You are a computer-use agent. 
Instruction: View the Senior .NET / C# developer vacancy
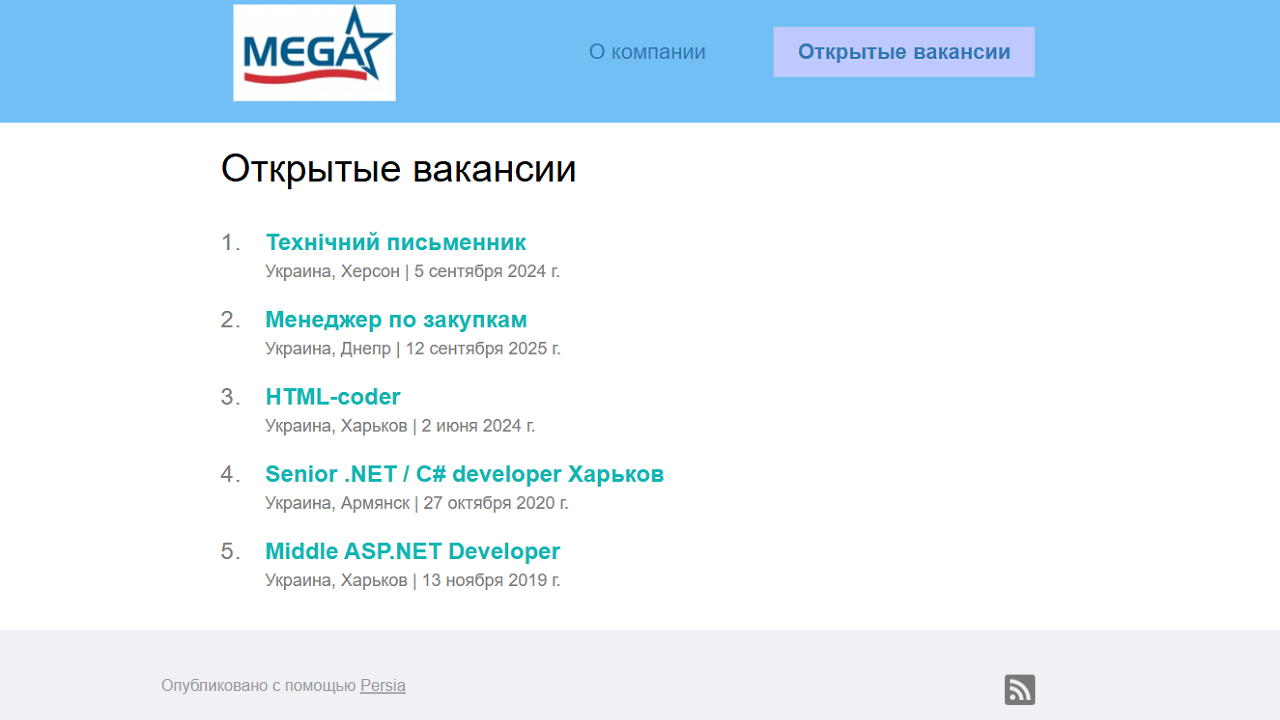[464, 474]
